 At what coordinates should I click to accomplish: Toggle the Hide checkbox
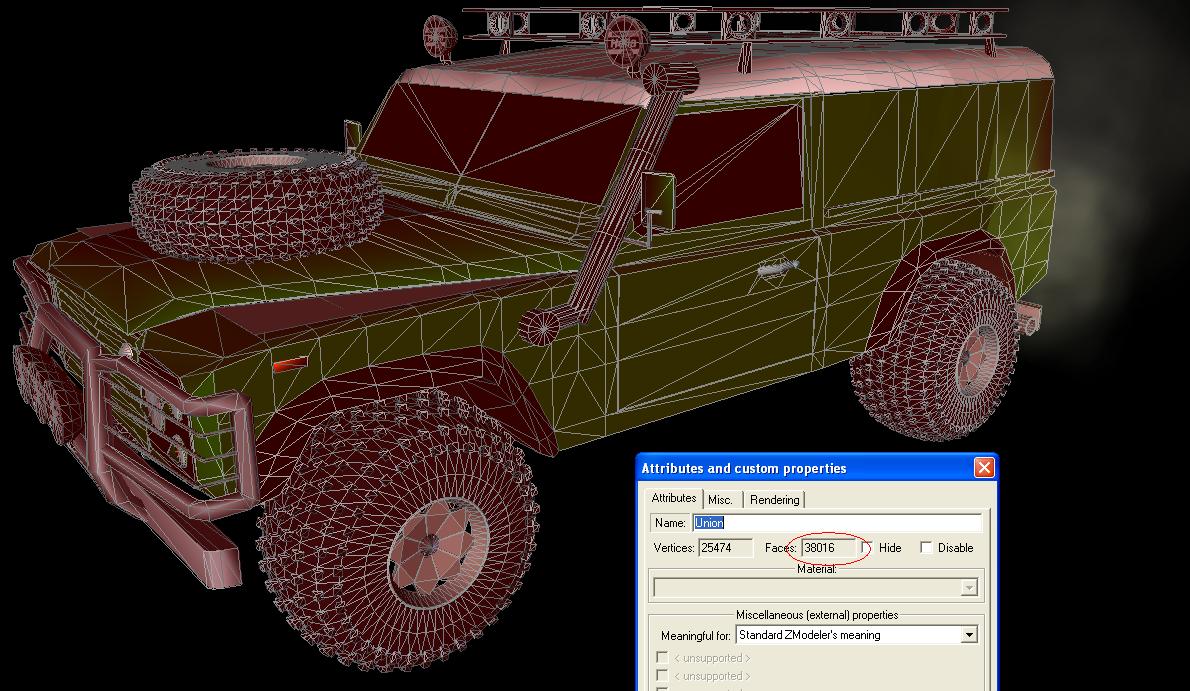tap(867, 548)
